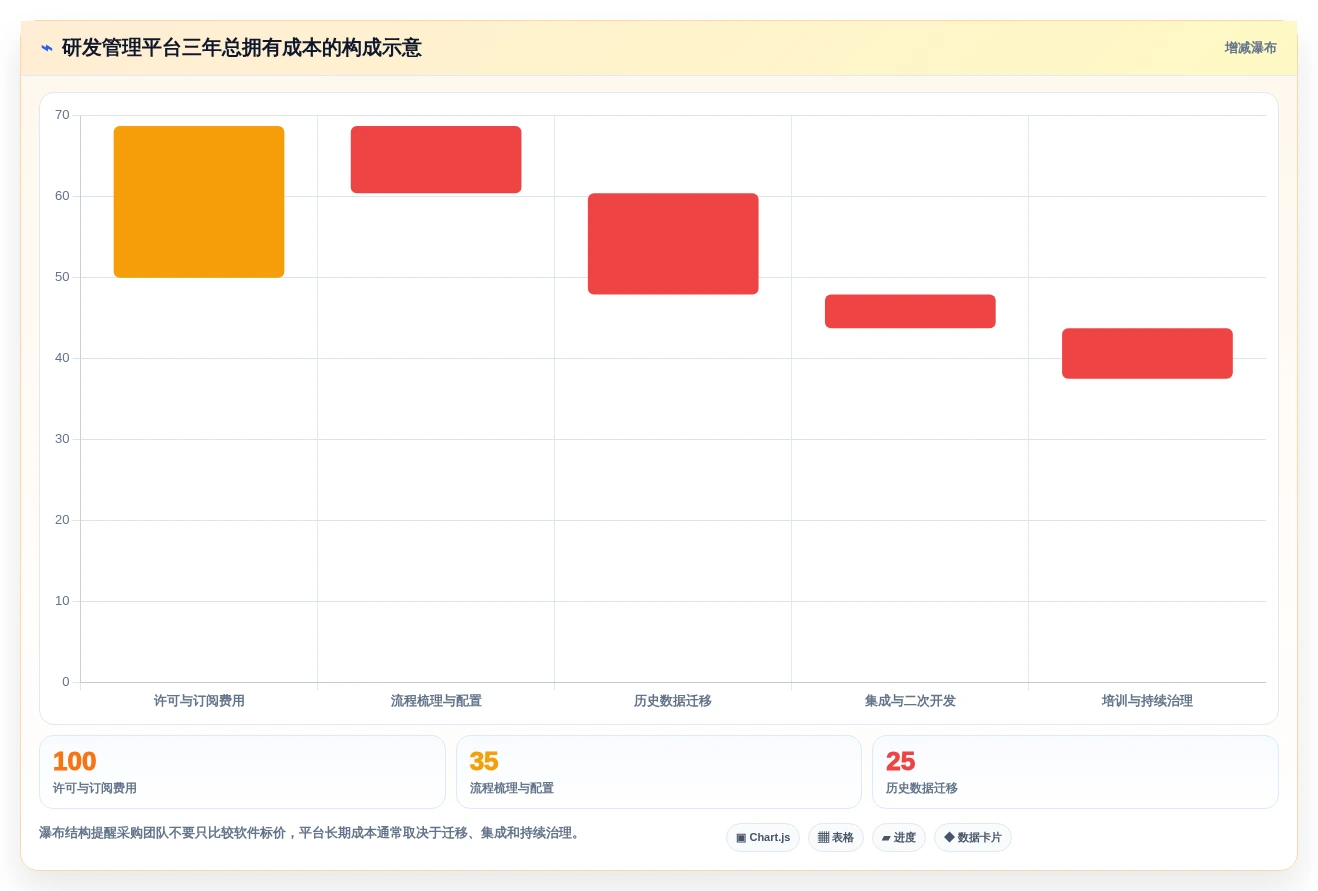Image resolution: width=1318 pixels, height=891 pixels.
Task: Click the y-axis value 60
Action: (62, 196)
